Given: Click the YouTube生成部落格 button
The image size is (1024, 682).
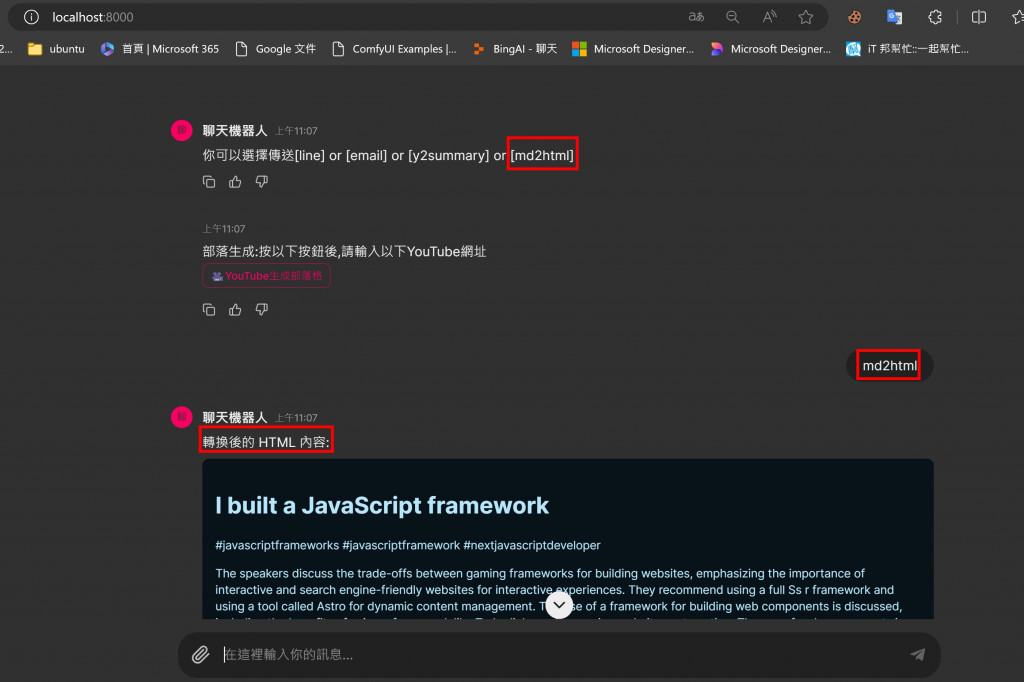Looking at the screenshot, I should [266, 276].
